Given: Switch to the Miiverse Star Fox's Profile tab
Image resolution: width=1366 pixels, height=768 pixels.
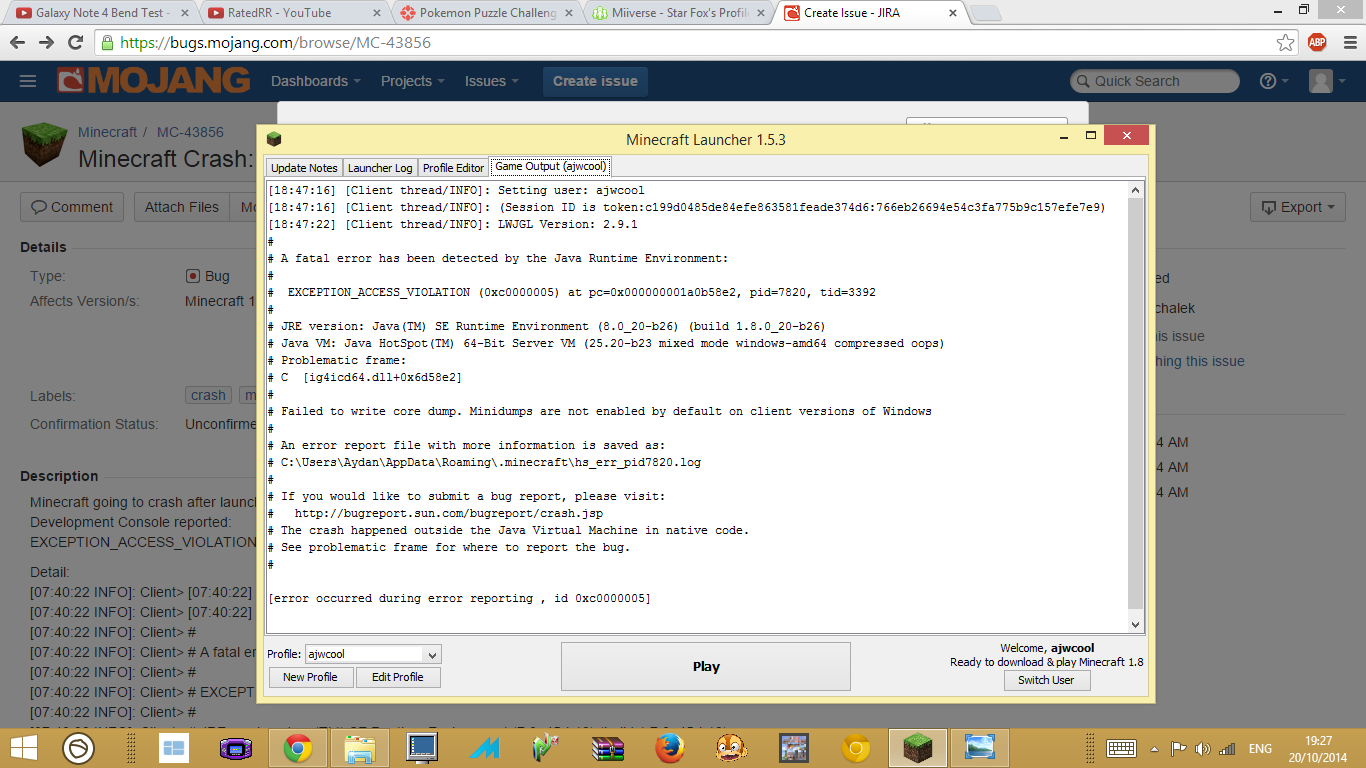Looking at the screenshot, I should 679,13.
